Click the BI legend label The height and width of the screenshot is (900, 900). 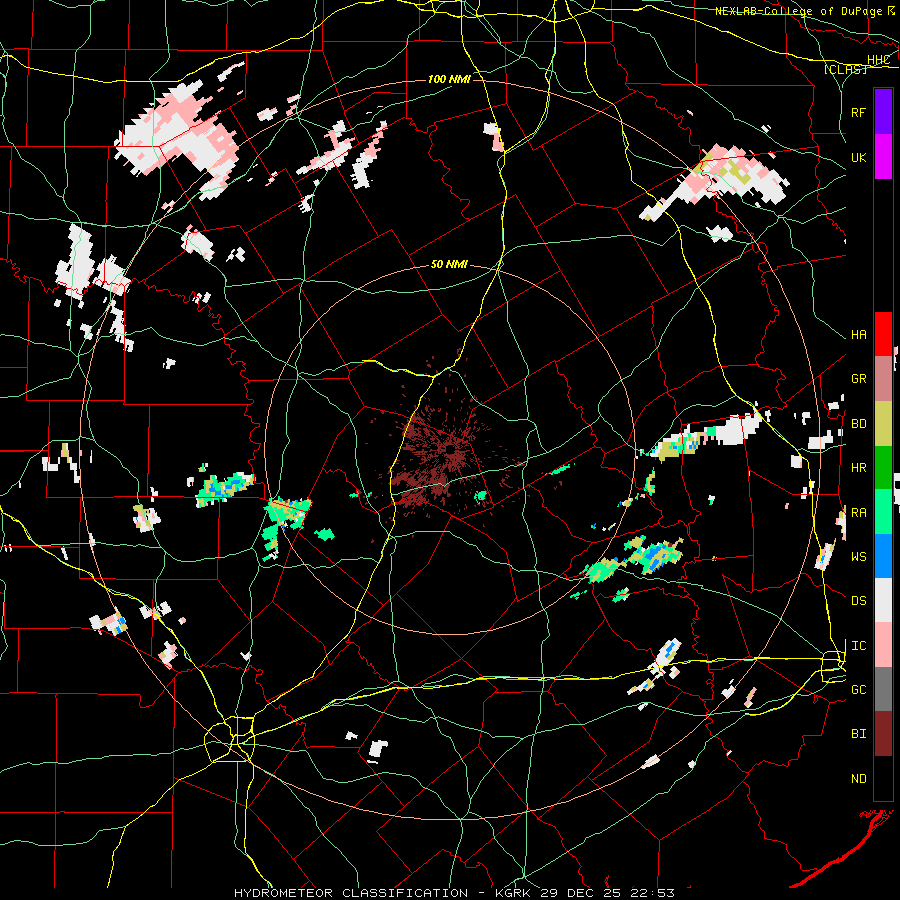coord(859,734)
